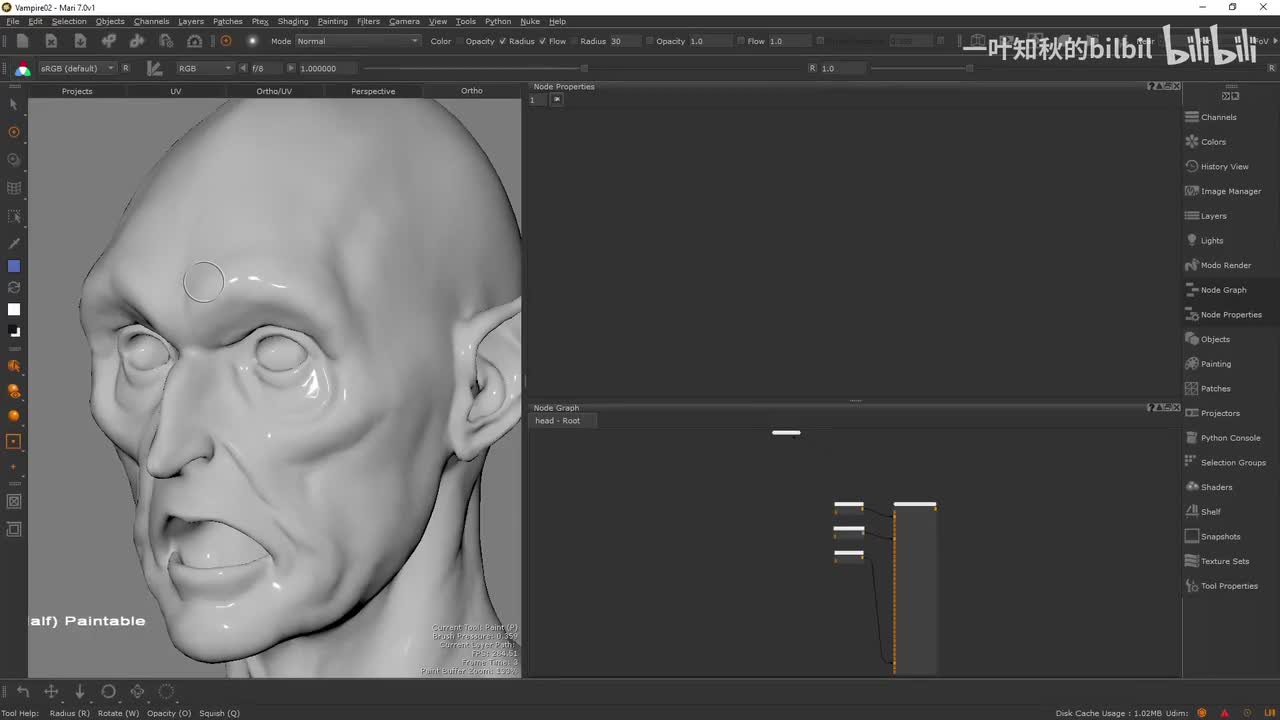Screen dimensions: 1280x720
Task: Open the Shaders palette
Action: [1216, 487]
